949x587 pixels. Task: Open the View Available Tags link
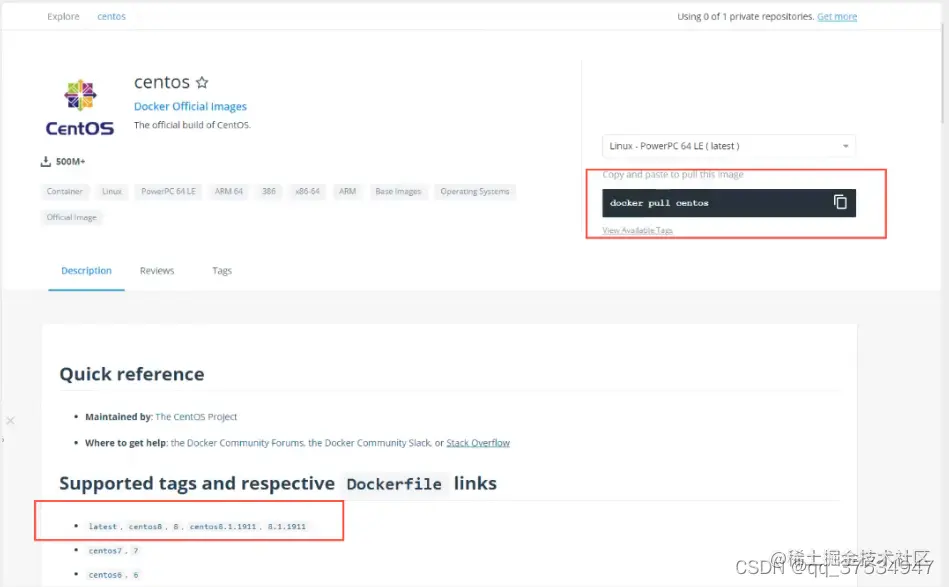pyautogui.click(x=637, y=230)
